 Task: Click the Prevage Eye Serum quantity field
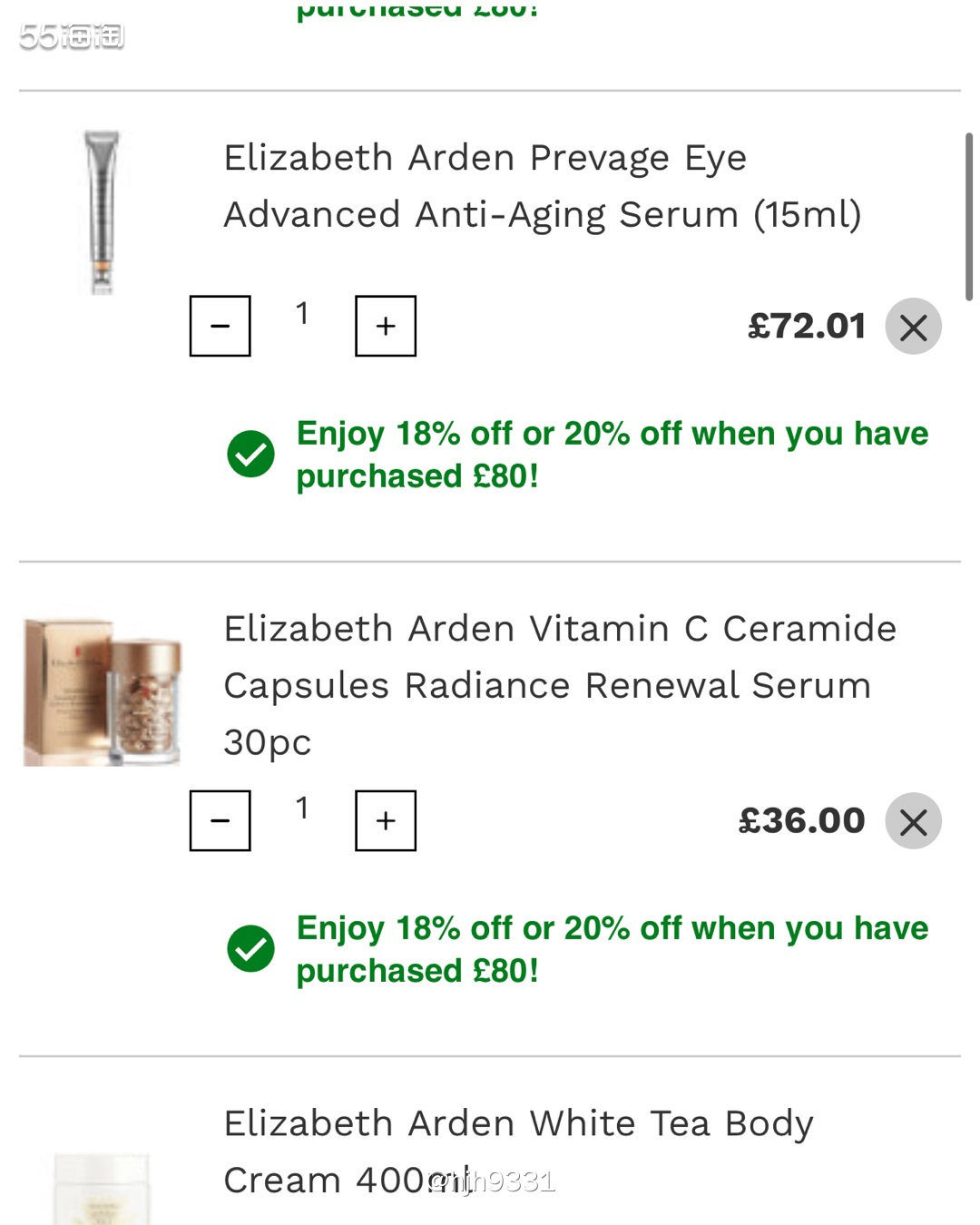pos(302,314)
